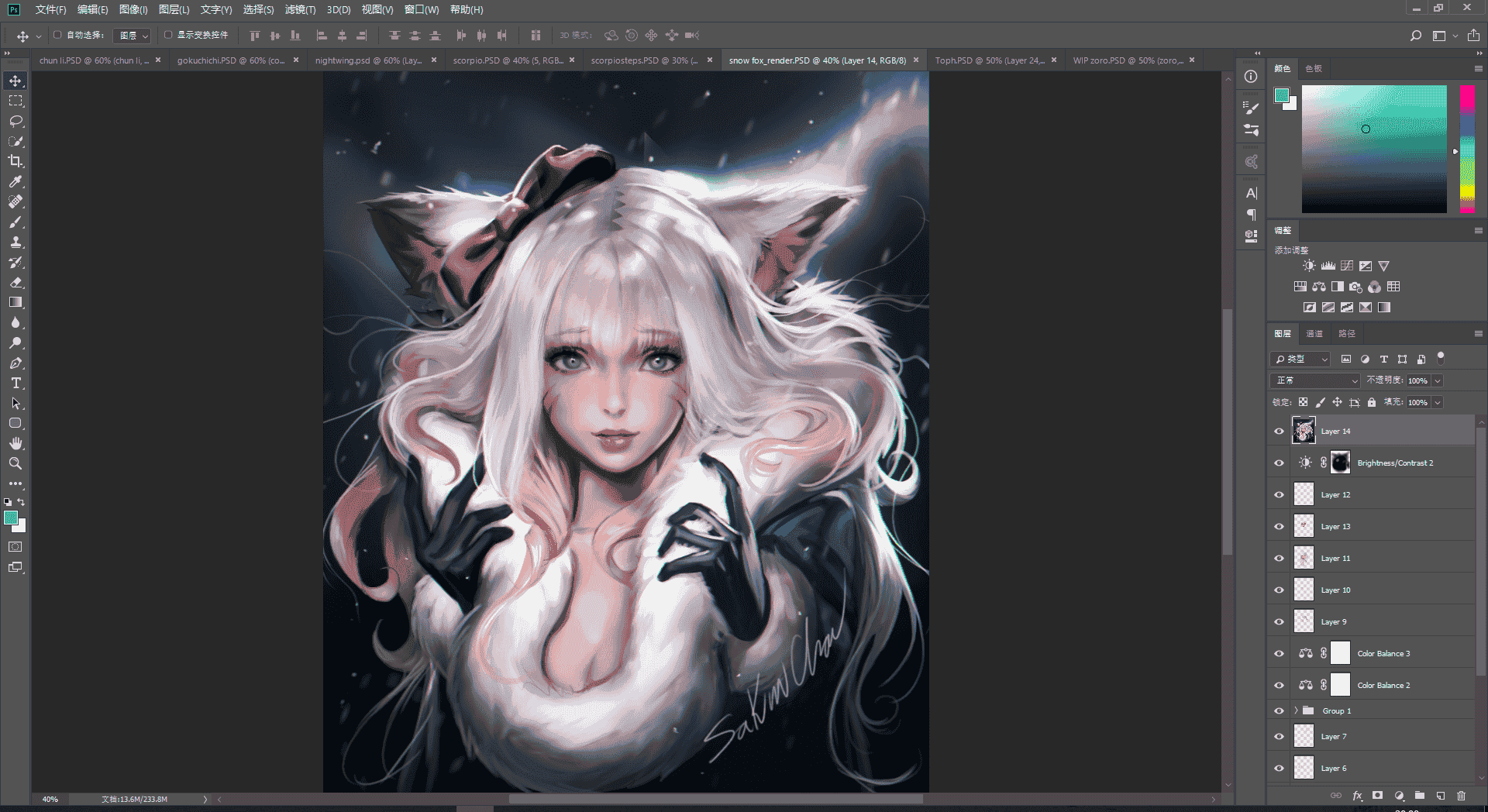Switch to the scorpio.PSD document tab
This screenshot has height=812, width=1488.
click(x=508, y=60)
